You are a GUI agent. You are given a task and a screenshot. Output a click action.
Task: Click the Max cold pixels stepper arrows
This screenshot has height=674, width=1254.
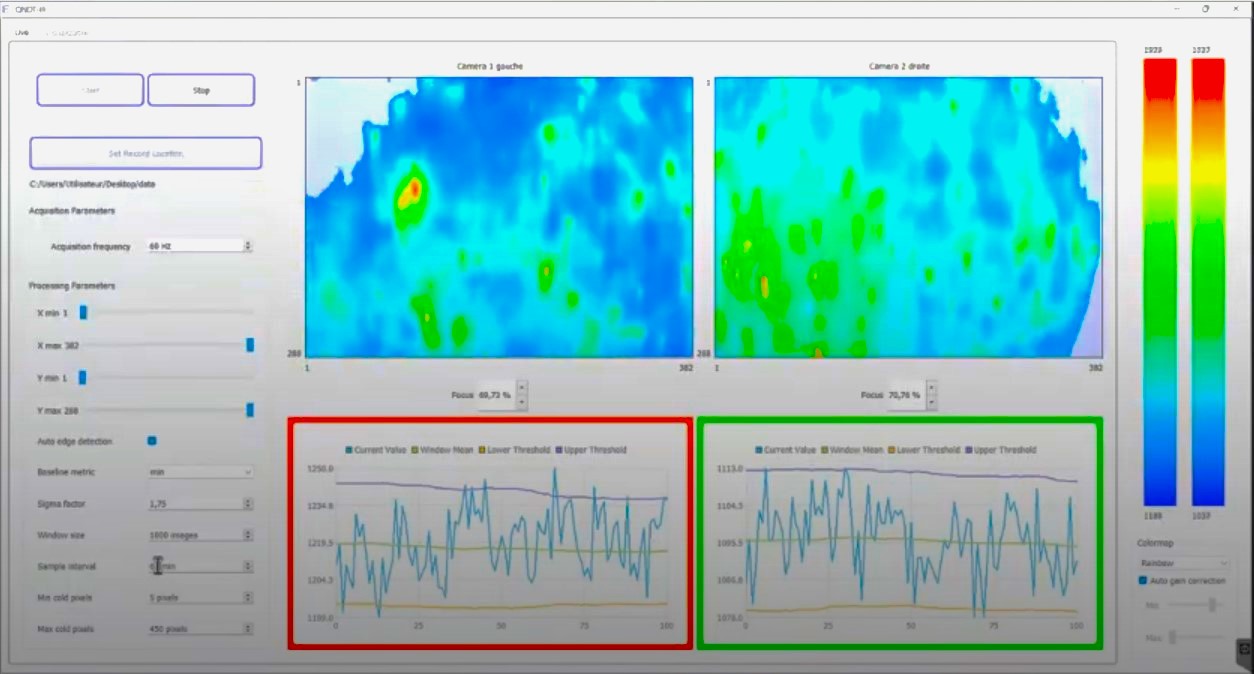(x=248, y=629)
